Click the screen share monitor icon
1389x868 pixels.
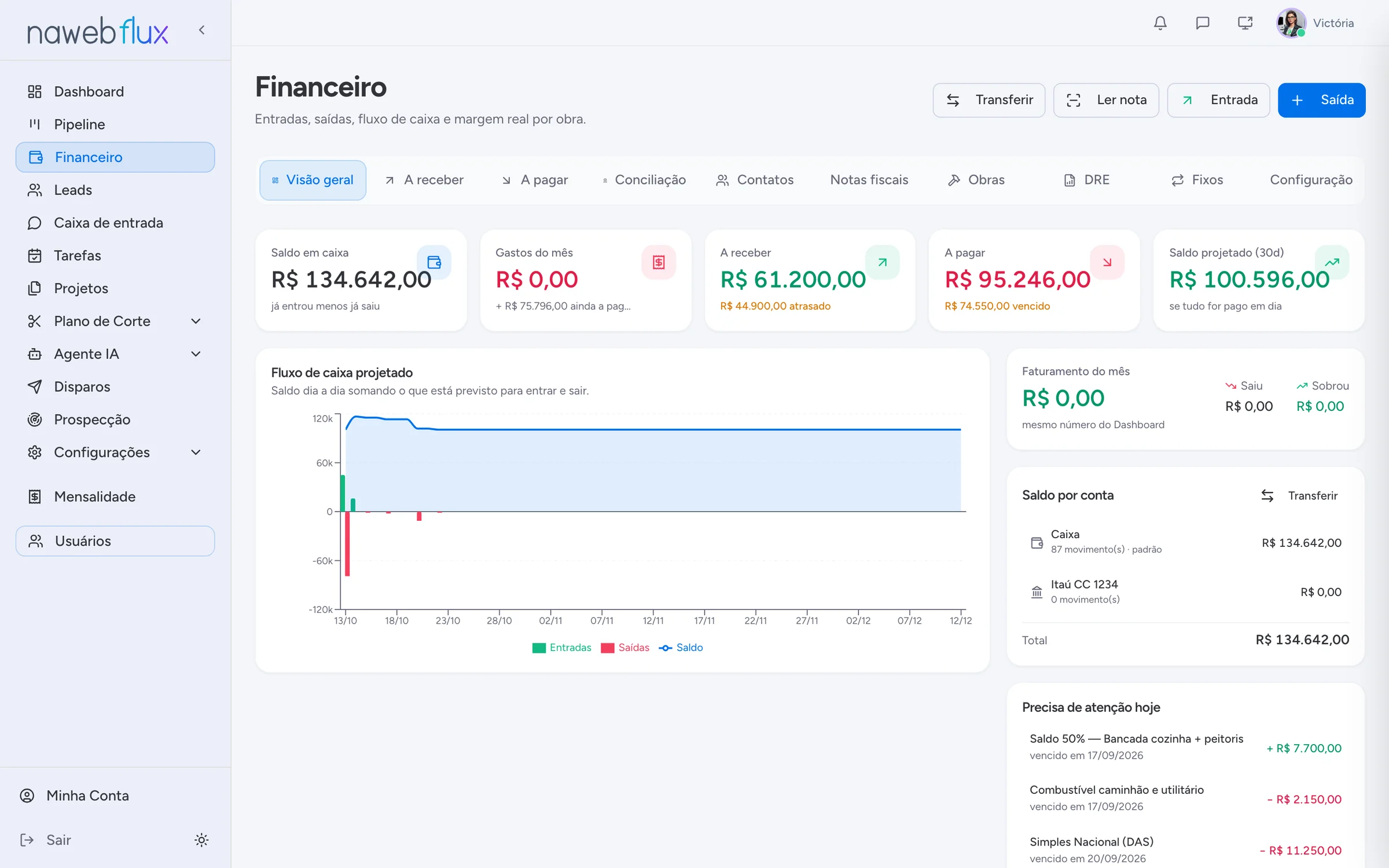point(1245,23)
